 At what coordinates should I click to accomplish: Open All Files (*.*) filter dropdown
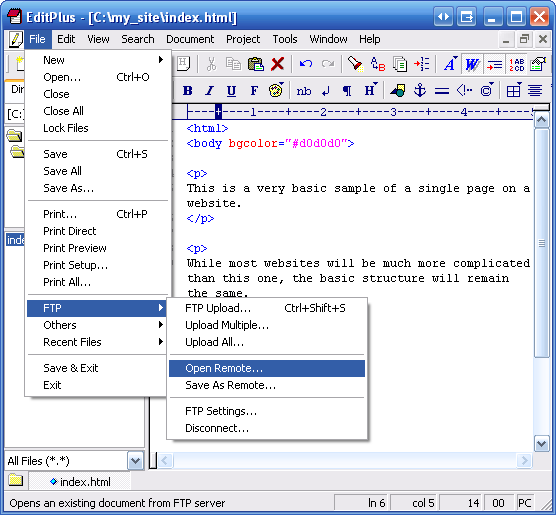click(x=135, y=461)
